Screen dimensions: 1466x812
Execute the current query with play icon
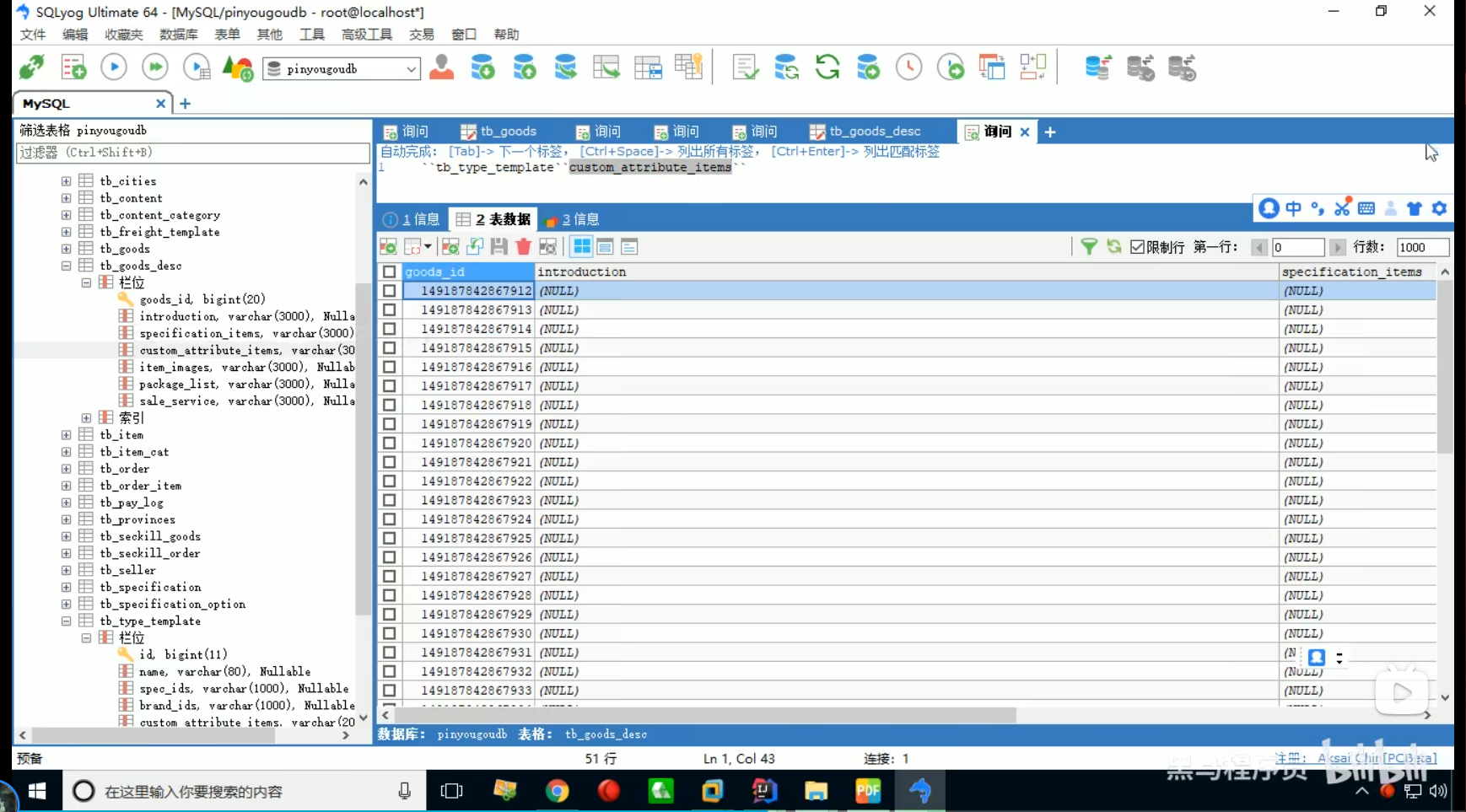pos(114,67)
